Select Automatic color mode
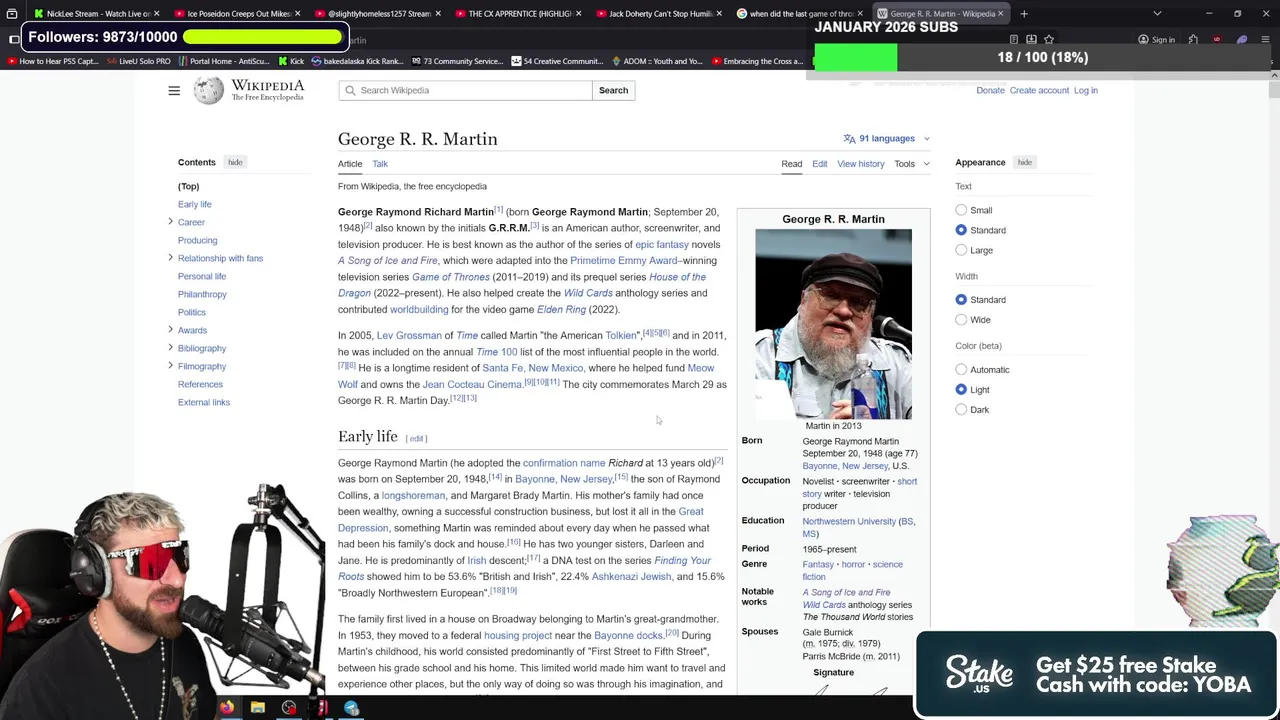 (961, 370)
